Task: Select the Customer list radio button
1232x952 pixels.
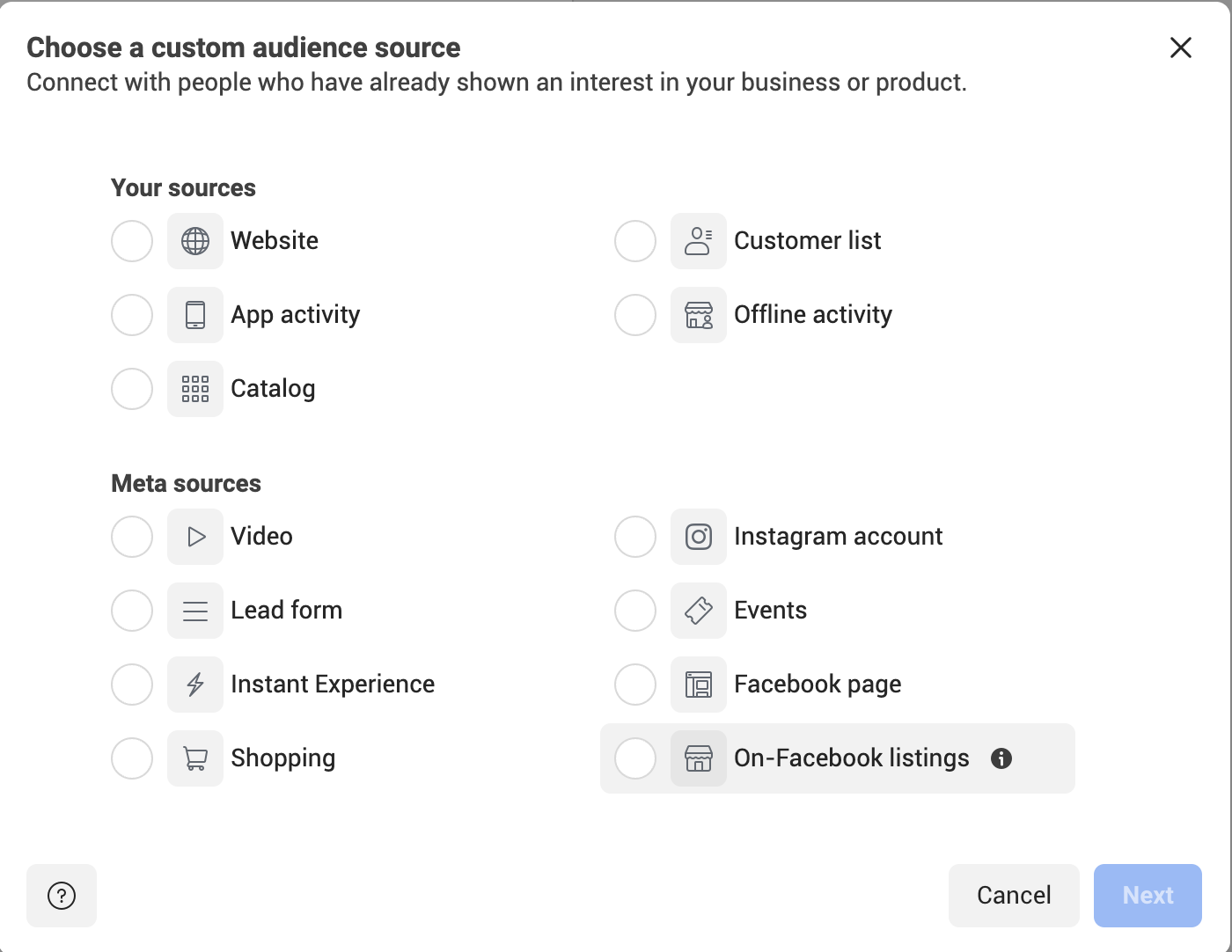Action: click(635, 241)
